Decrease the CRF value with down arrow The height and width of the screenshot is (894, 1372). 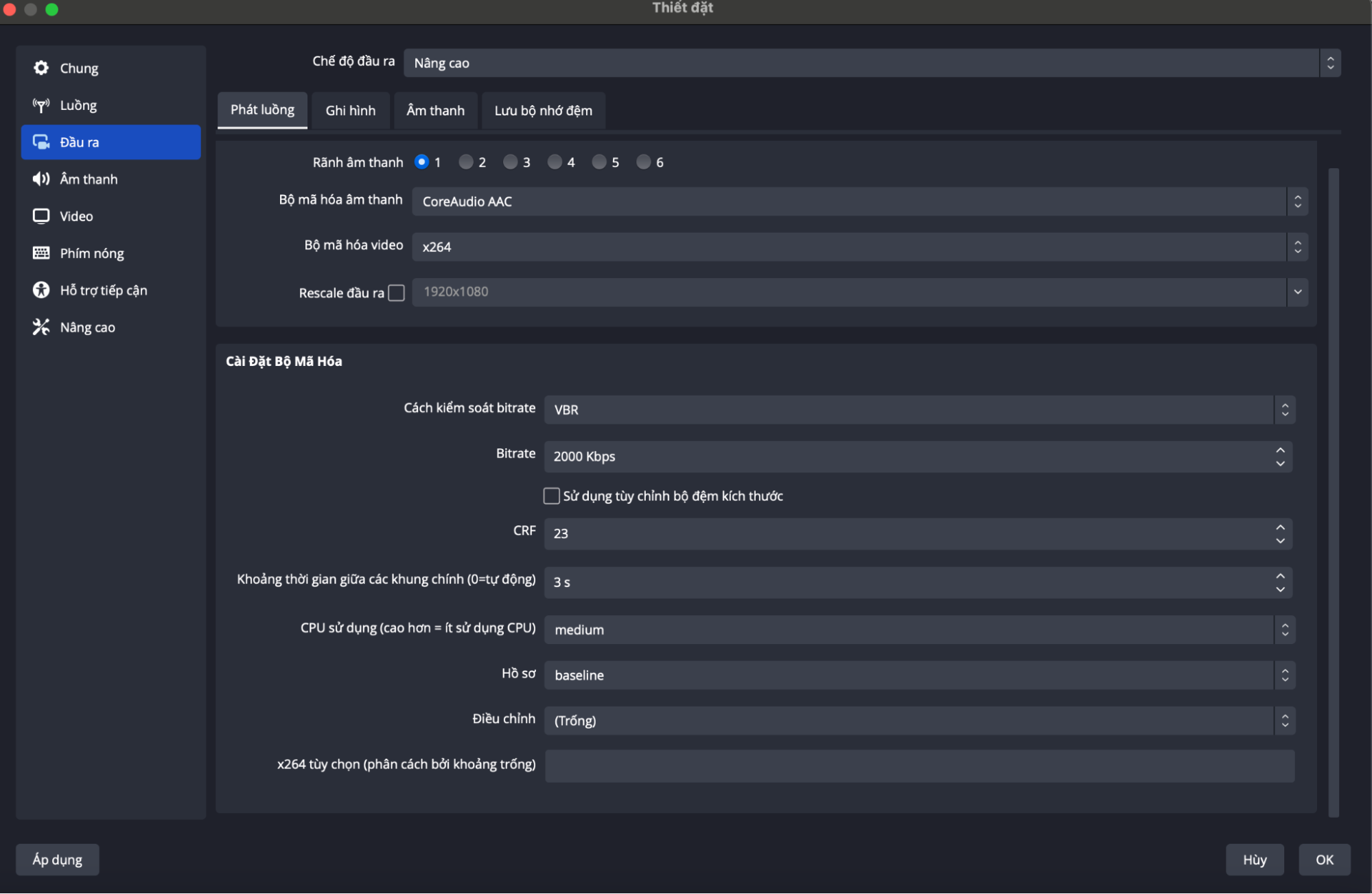click(1280, 540)
